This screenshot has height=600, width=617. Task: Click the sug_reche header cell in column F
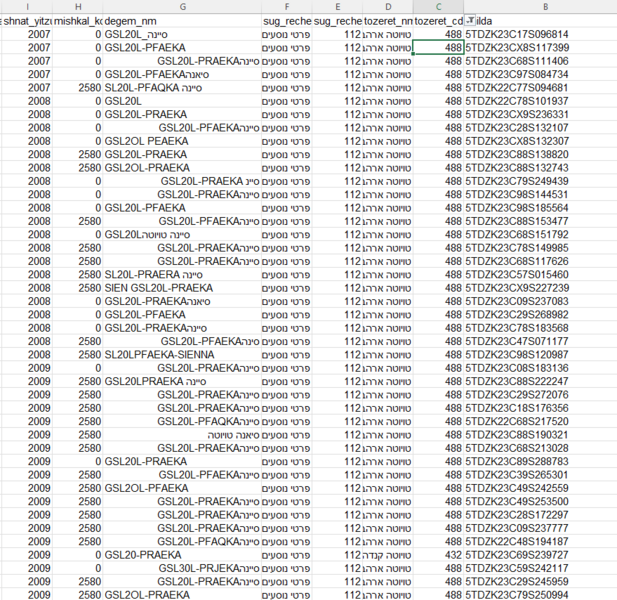pos(287,21)
